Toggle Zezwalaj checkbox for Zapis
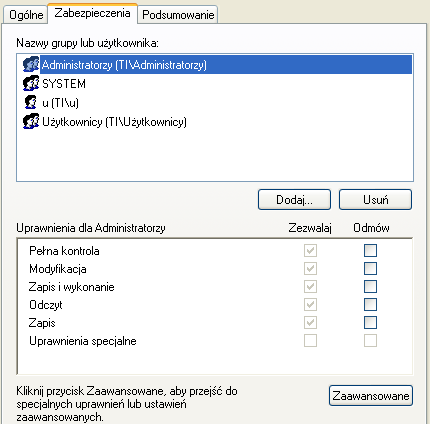 310,322
